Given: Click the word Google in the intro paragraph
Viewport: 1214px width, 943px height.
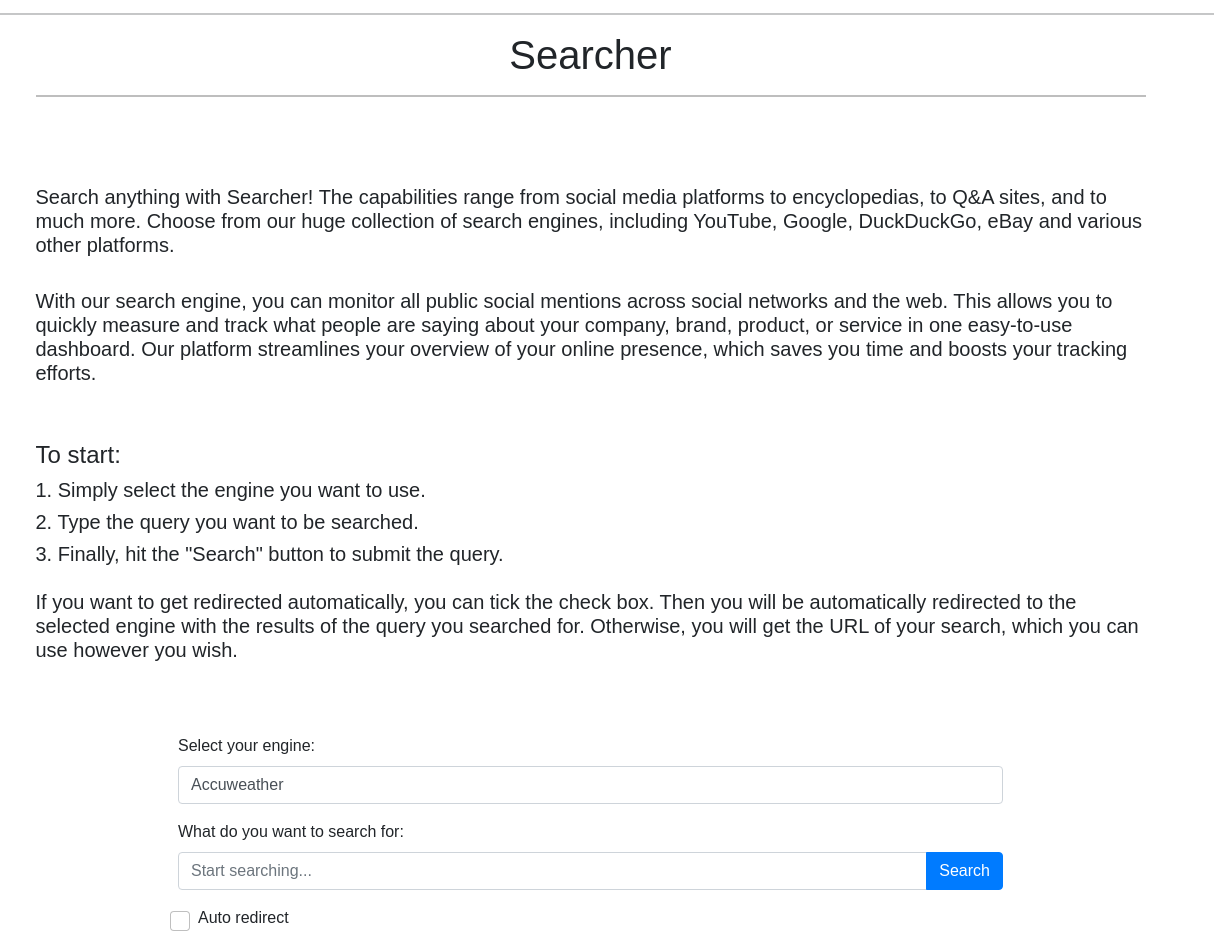Looking at the screenshot, I should pyautogui.click(x=814, y=222).
